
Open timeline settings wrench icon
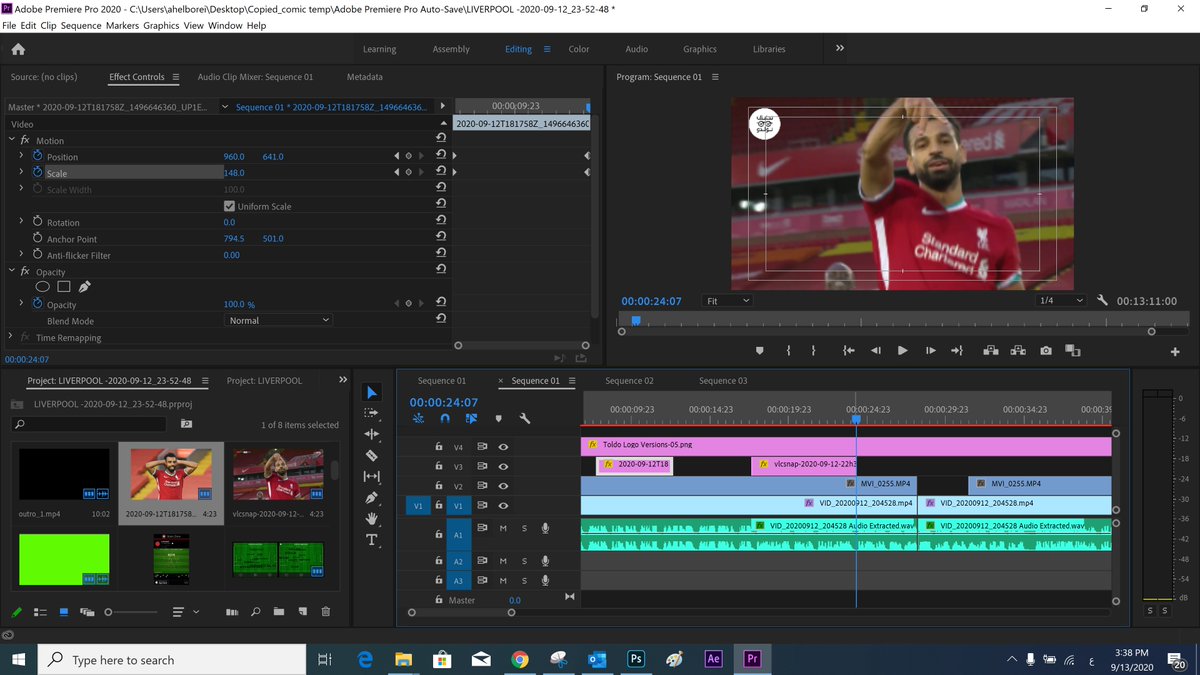click(x=524, y=419)
